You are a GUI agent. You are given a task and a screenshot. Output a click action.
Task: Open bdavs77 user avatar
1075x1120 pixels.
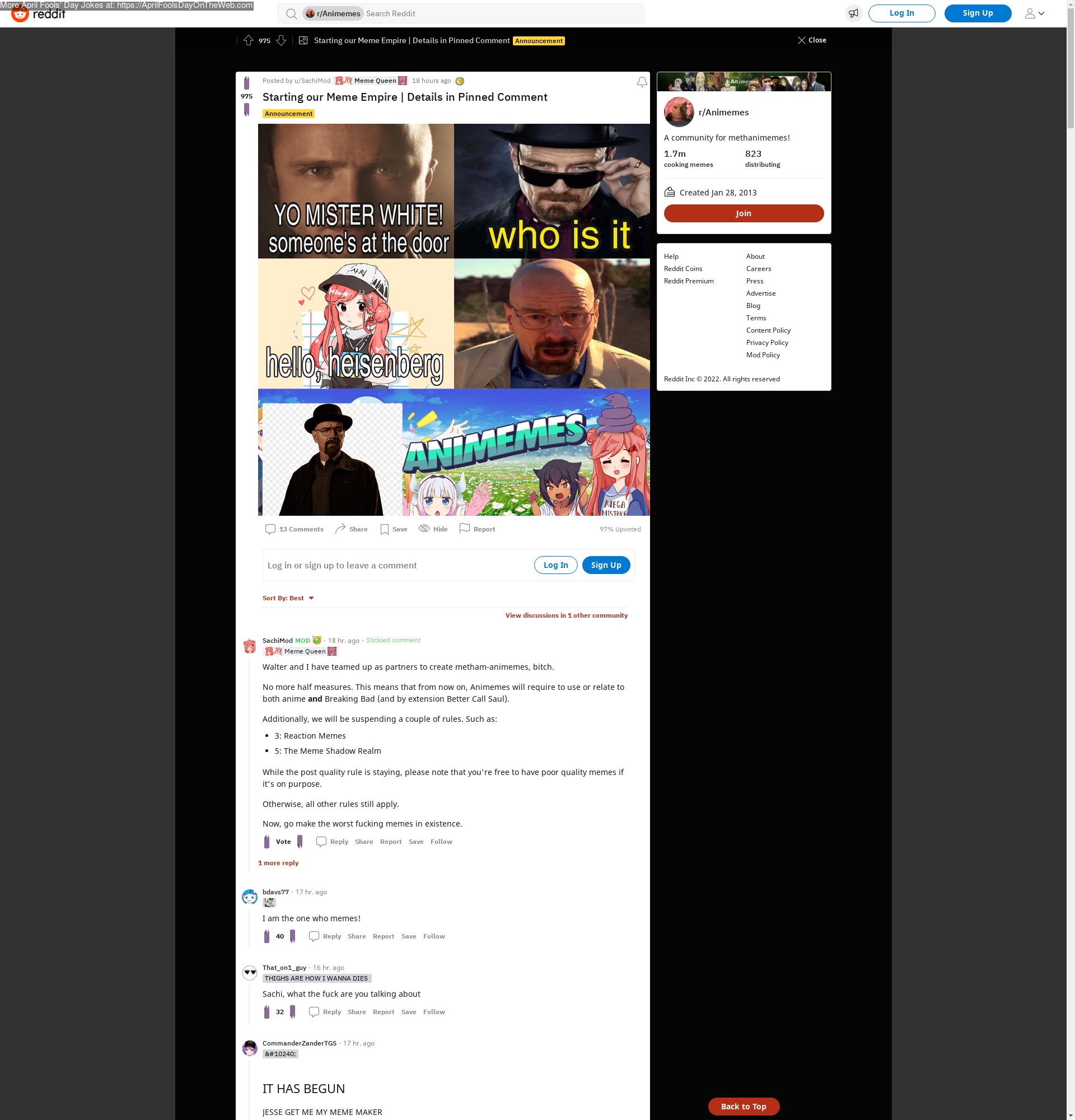point(250,897)
